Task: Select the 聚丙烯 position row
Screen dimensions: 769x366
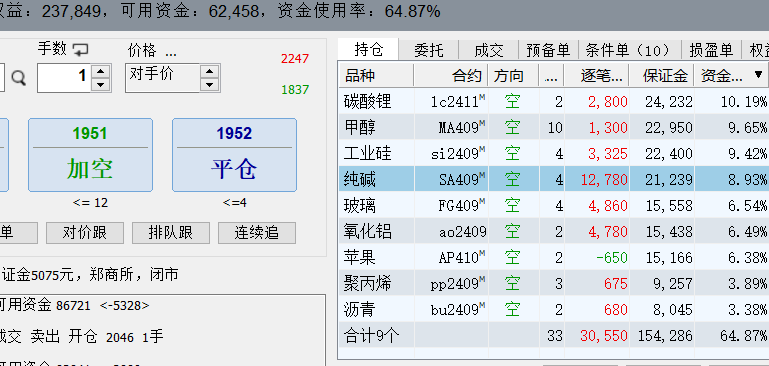Action: [554, 283]
